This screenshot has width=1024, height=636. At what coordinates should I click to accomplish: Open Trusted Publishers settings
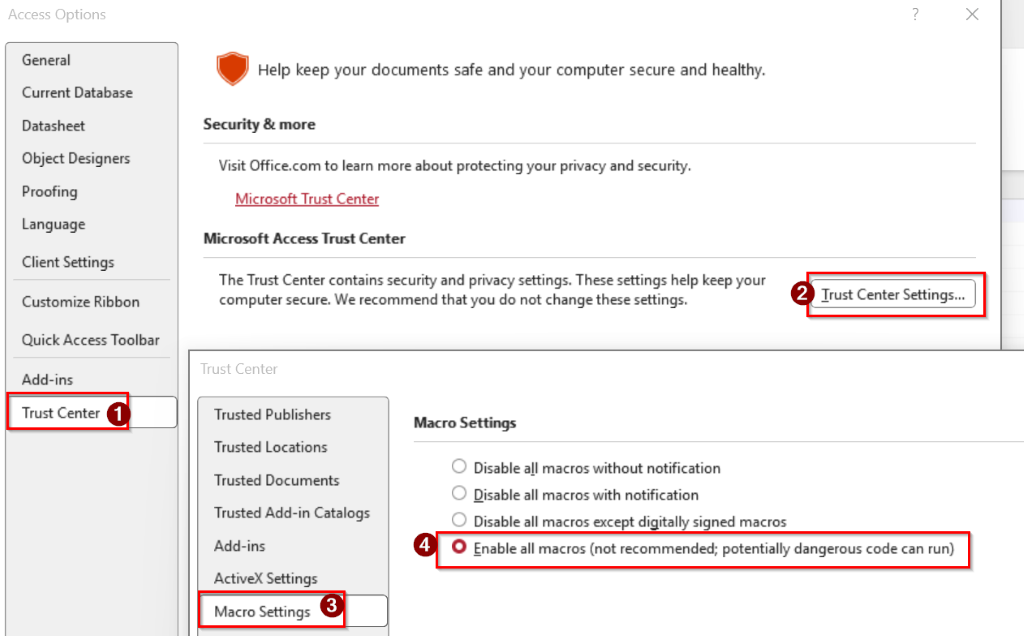pyautogui.click(x=272, y=414)
